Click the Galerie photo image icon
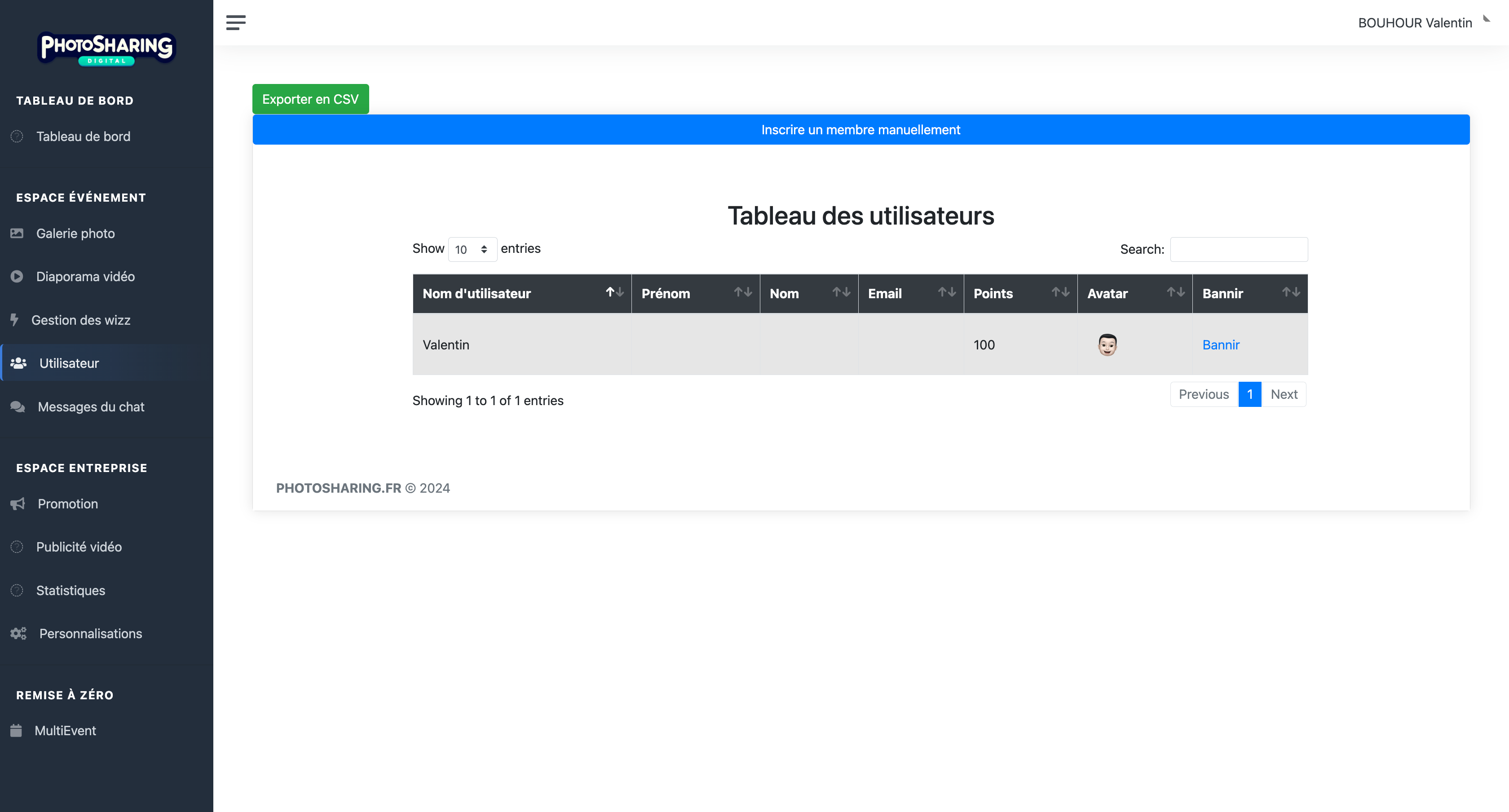This screenshot has width=1509, height=812. click(x=17, y=233)
